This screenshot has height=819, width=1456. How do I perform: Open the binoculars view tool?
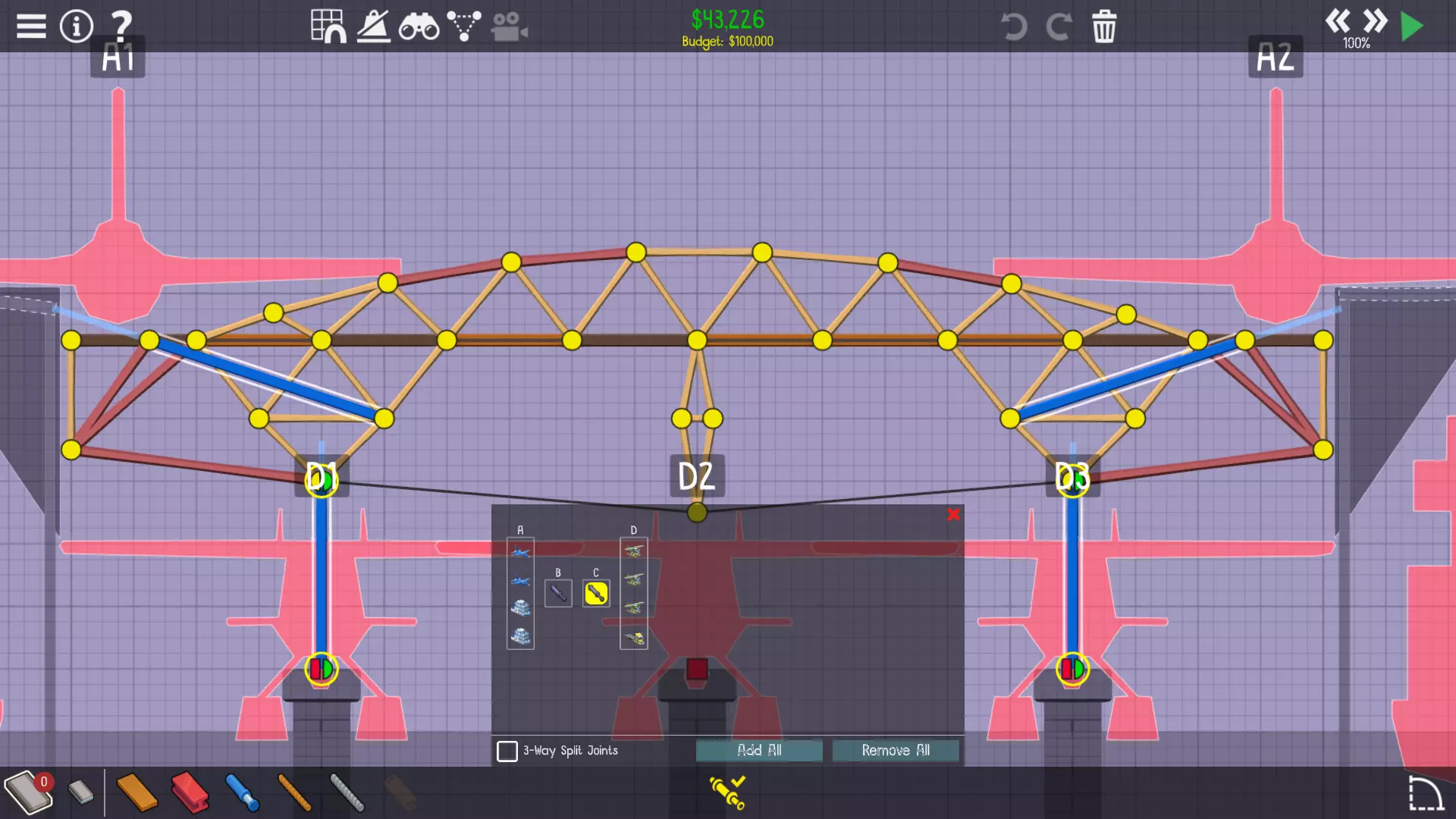coord(419,27)
